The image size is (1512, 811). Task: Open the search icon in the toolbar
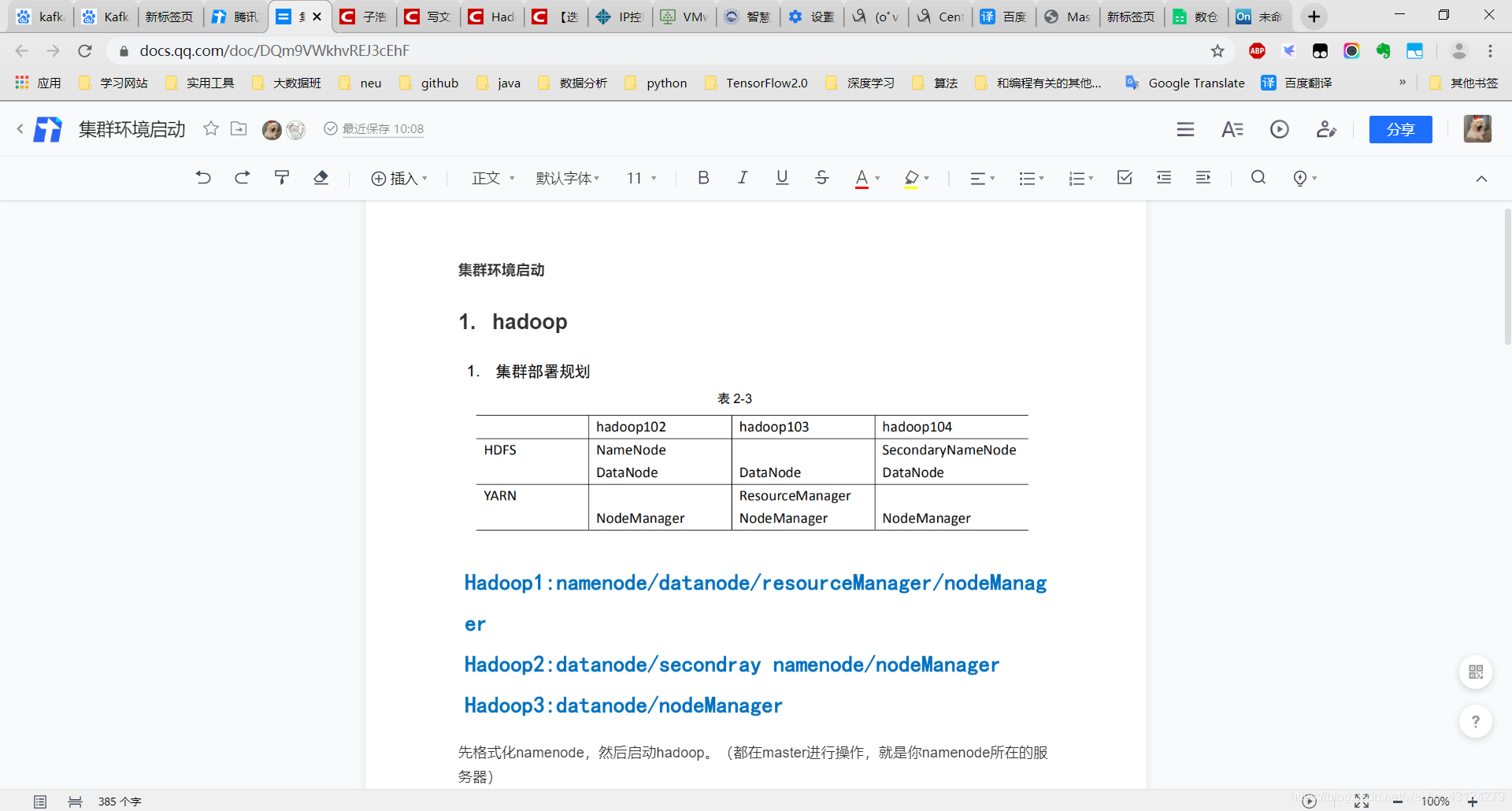click(1258, 178)
